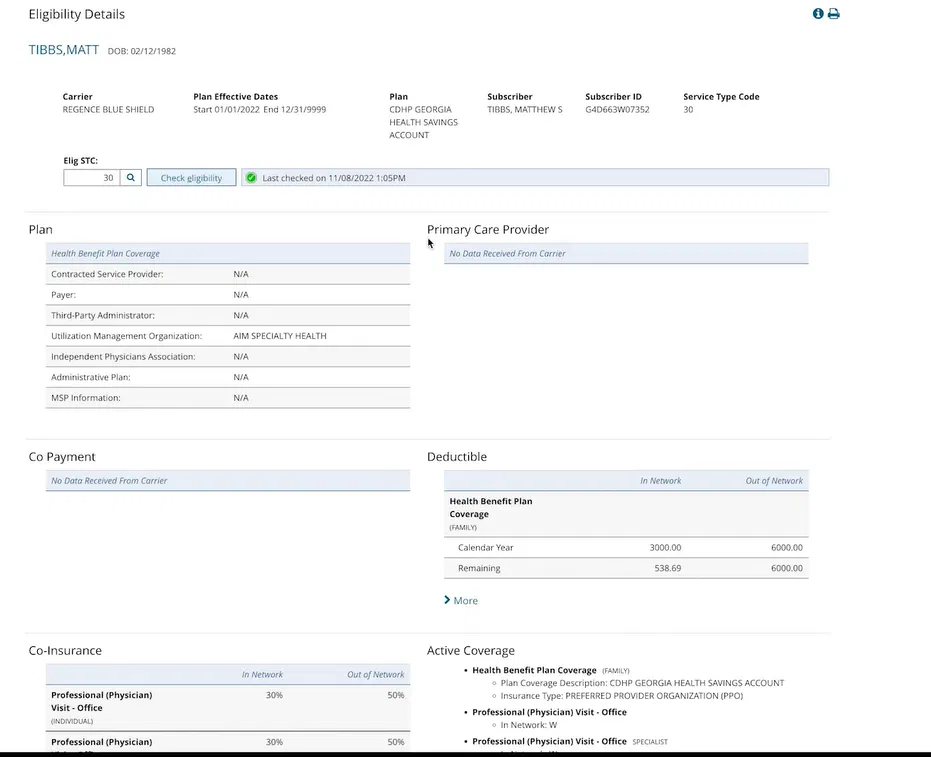Click the print icon
931x757 pixels.
834,14
